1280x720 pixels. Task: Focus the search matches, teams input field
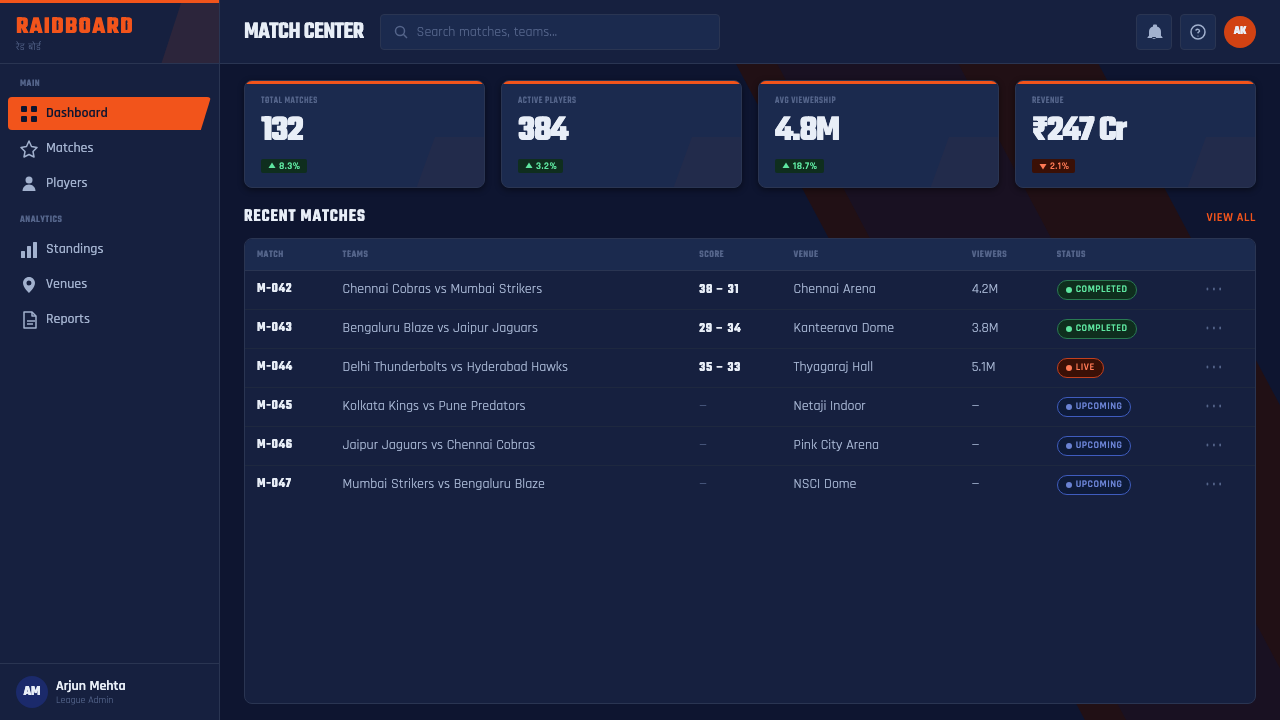tap(550, 32)
